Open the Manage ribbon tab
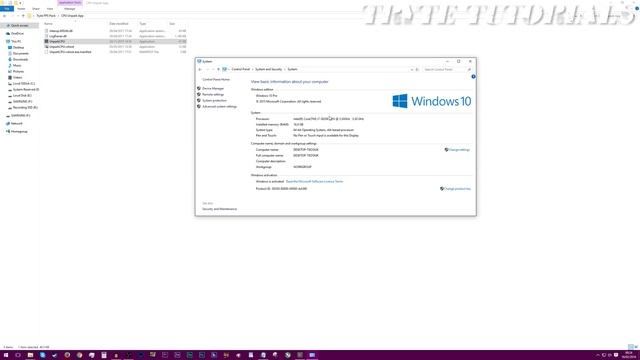640x360 pixels. click(x=69, y=9)
